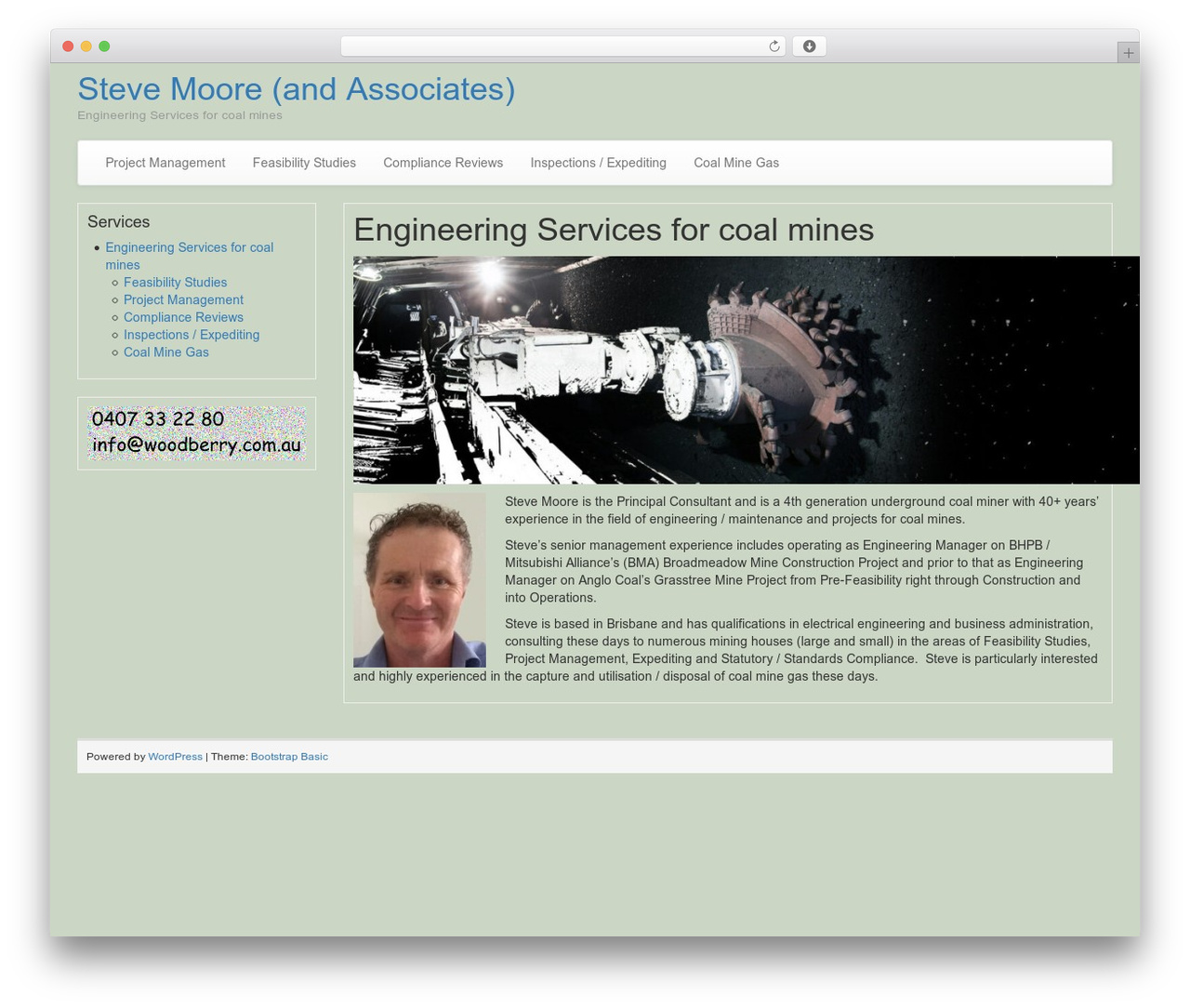
Task: Click the portrait photo of Steve Moore
Action: pos(419,580)
